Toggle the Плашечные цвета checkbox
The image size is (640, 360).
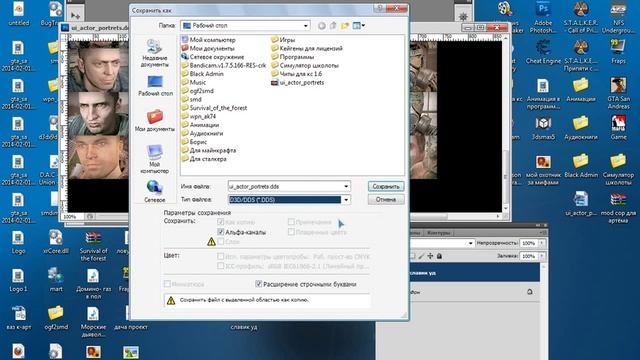[291, 232]
